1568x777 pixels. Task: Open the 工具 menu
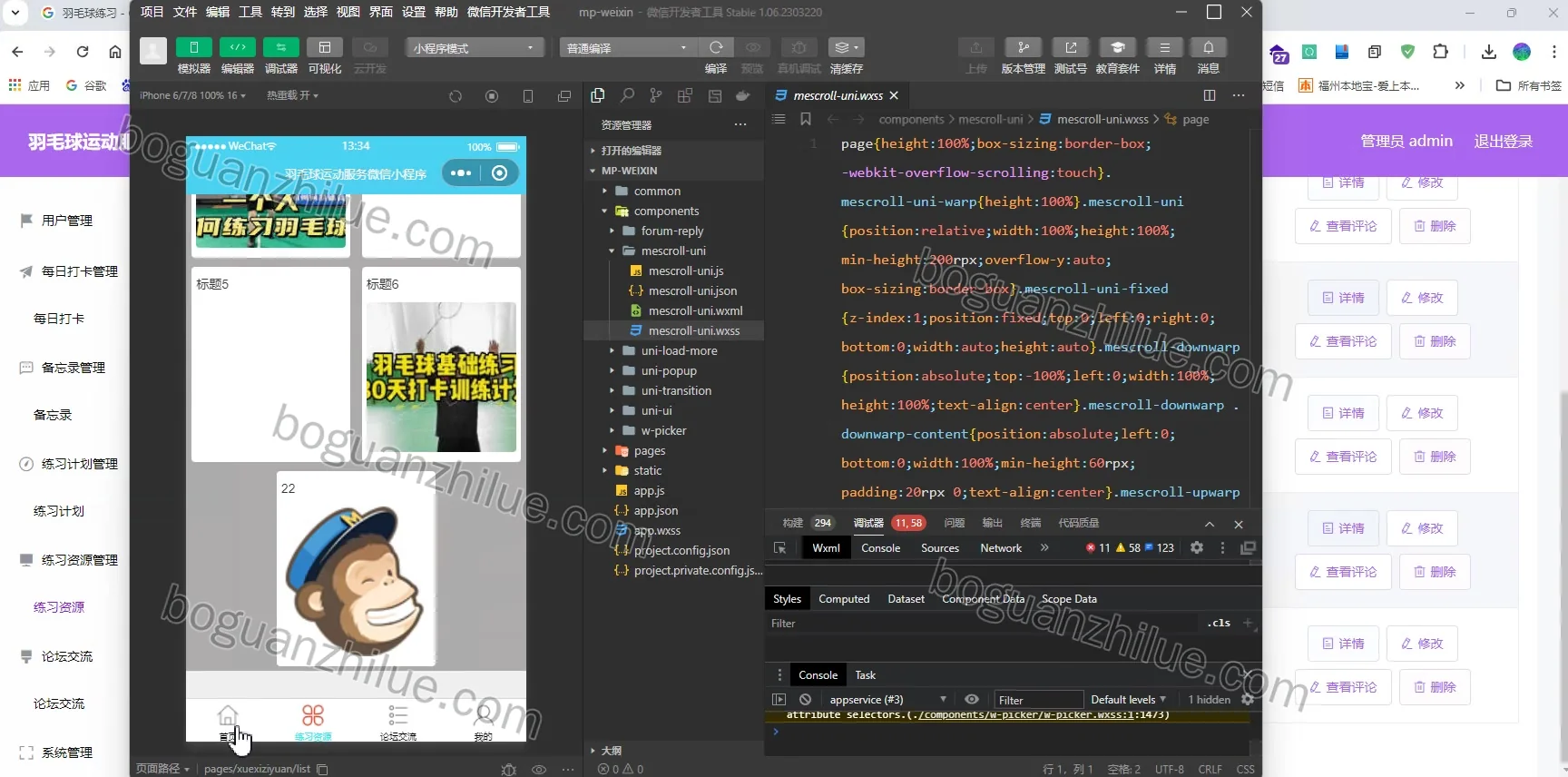click(250, 12)
